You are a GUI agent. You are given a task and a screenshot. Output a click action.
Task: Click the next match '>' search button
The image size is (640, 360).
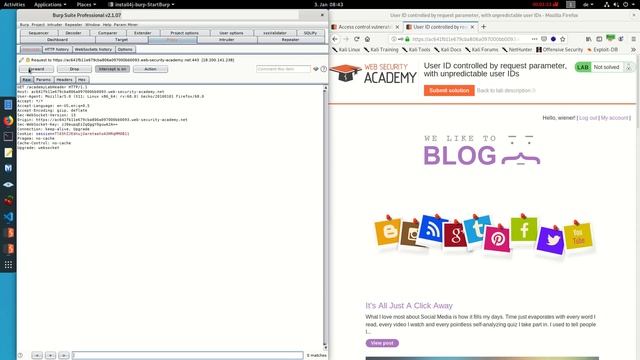click(64, 355)
